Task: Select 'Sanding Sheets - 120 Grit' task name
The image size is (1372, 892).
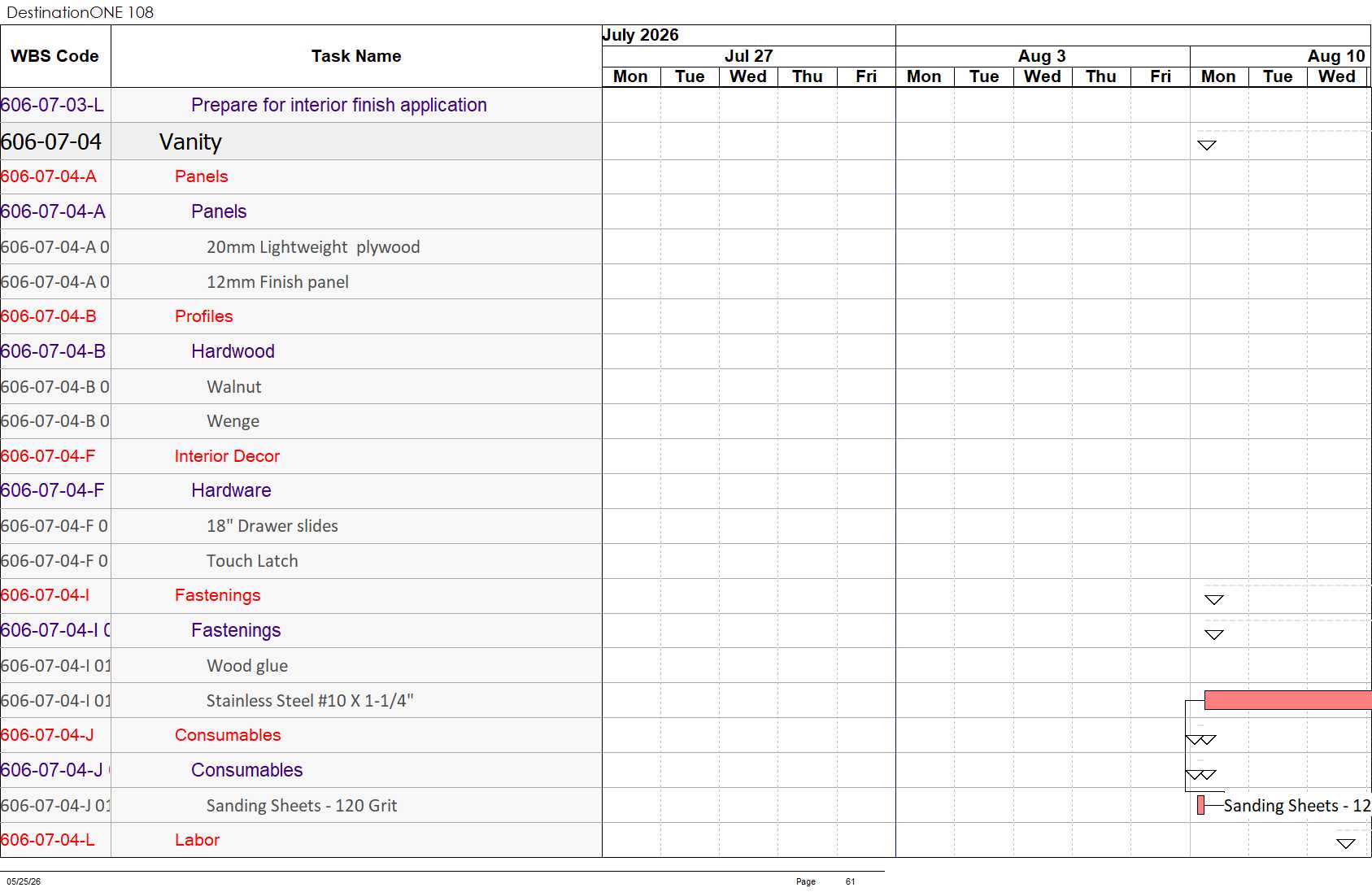Action: click(x=302, y=806)
